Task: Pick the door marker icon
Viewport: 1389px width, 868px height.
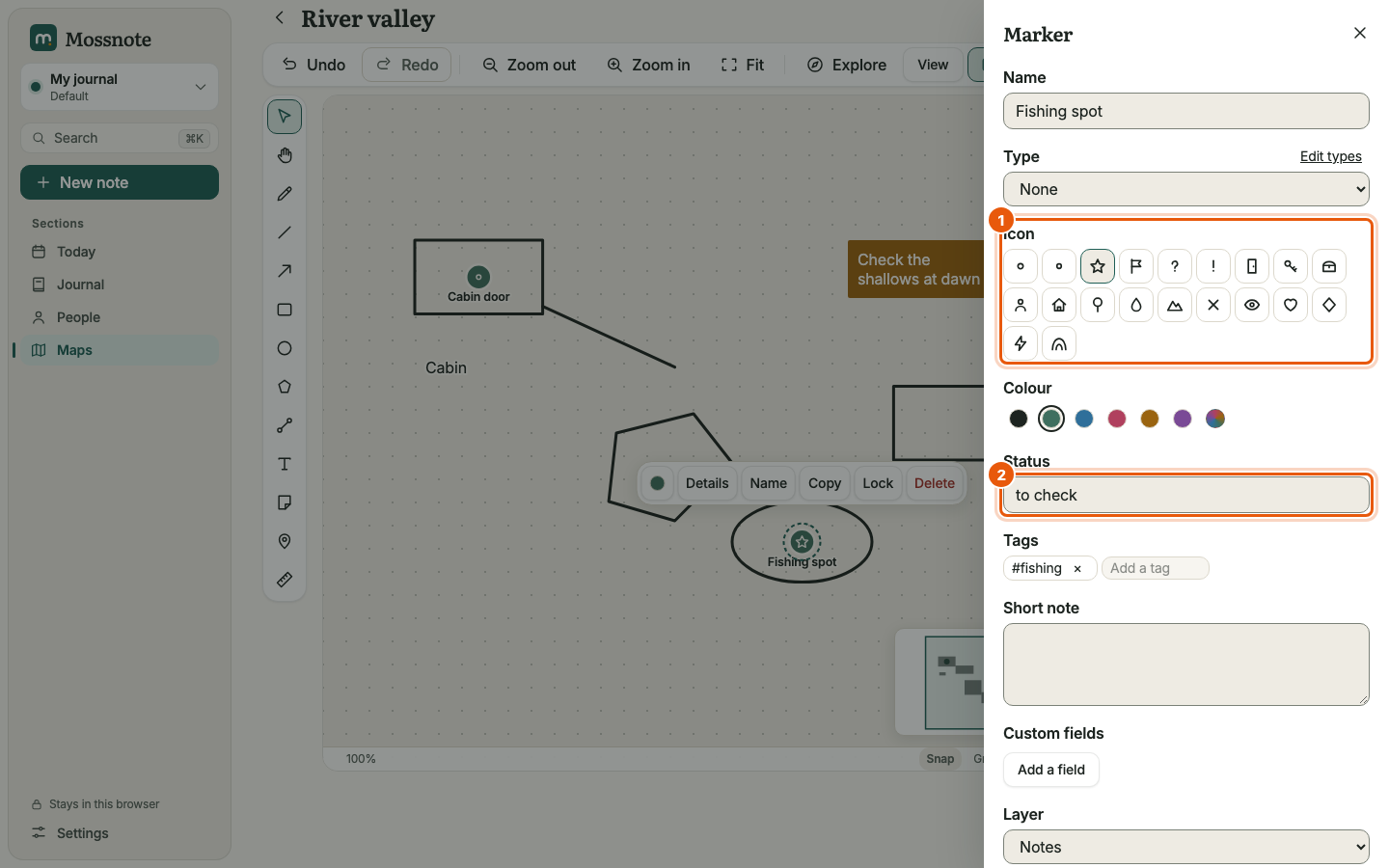Action: [1252, 266]
